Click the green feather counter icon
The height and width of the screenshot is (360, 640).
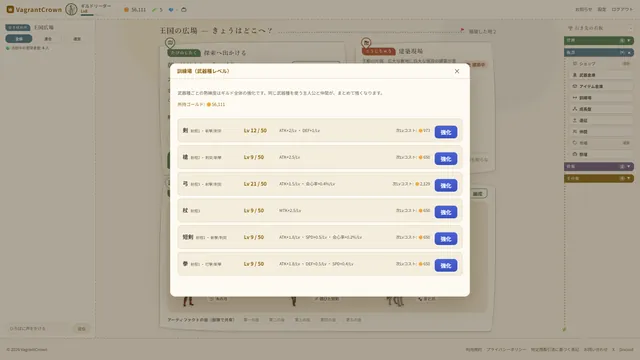154,9
